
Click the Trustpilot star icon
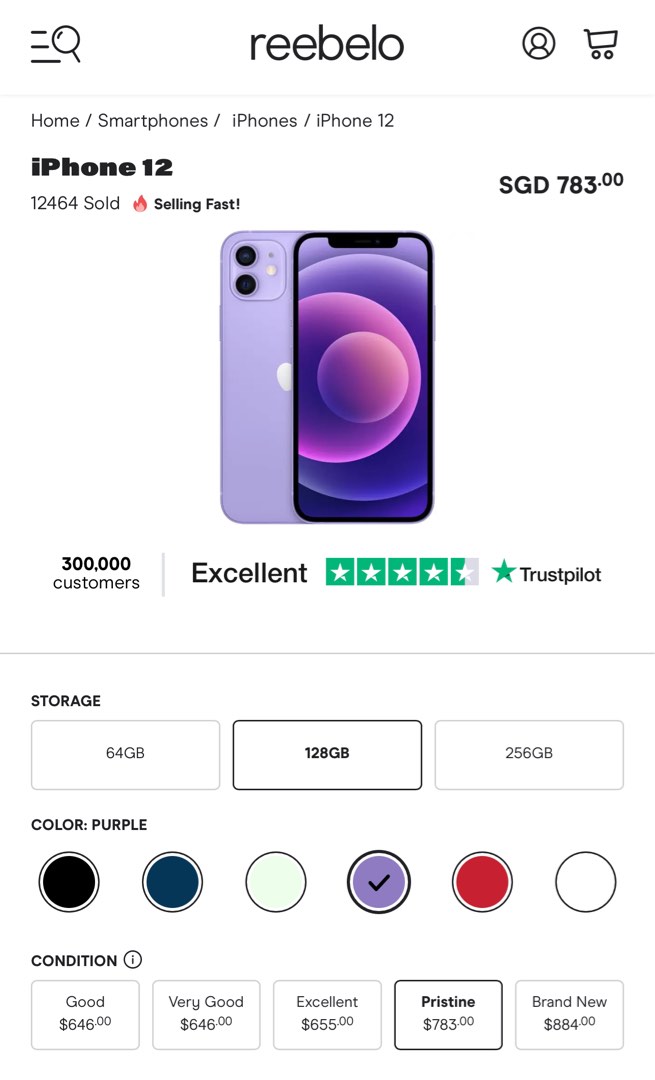(x=502, y=573)
